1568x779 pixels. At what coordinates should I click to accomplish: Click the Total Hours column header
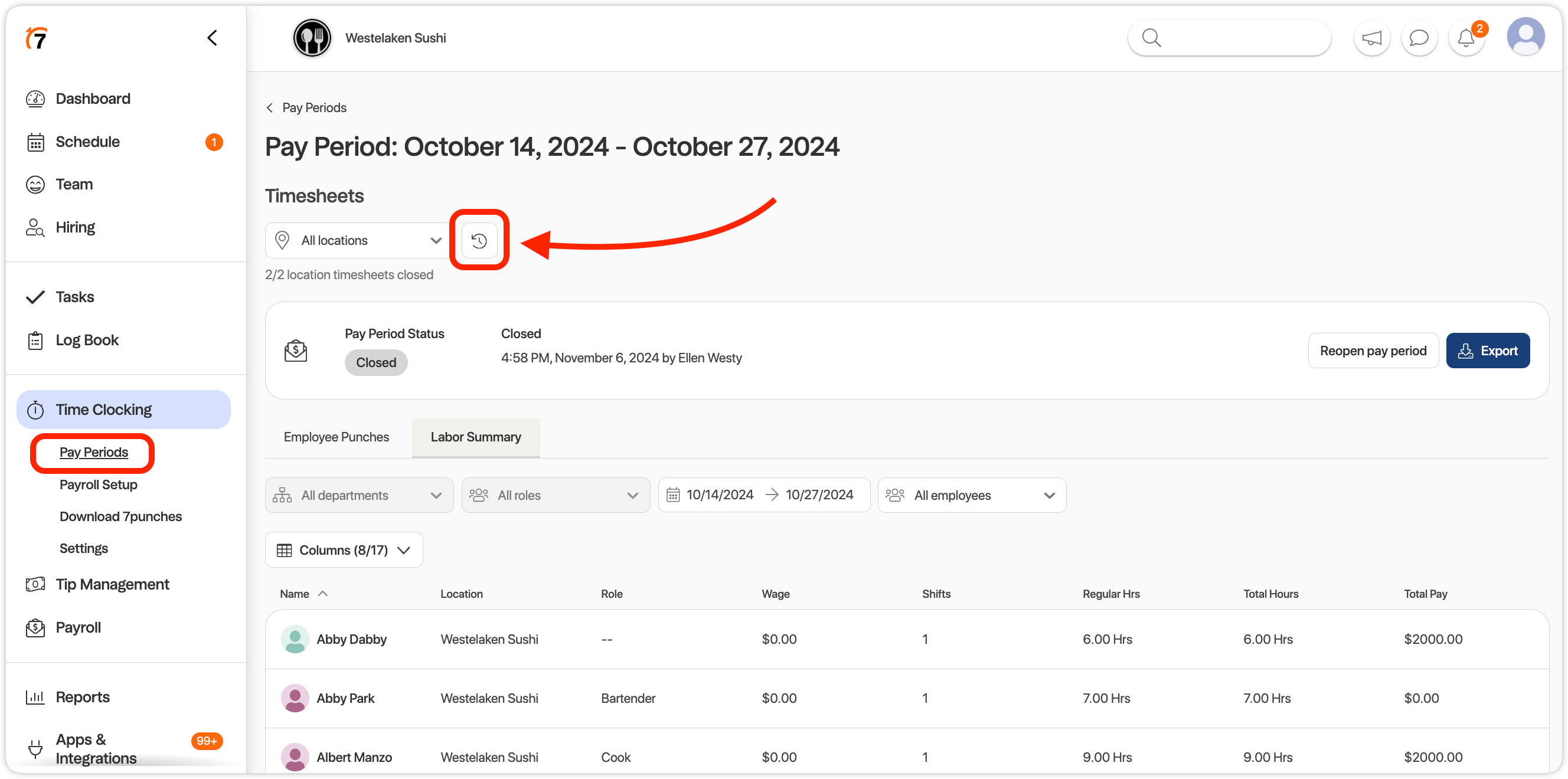[x=1270, y=594]
